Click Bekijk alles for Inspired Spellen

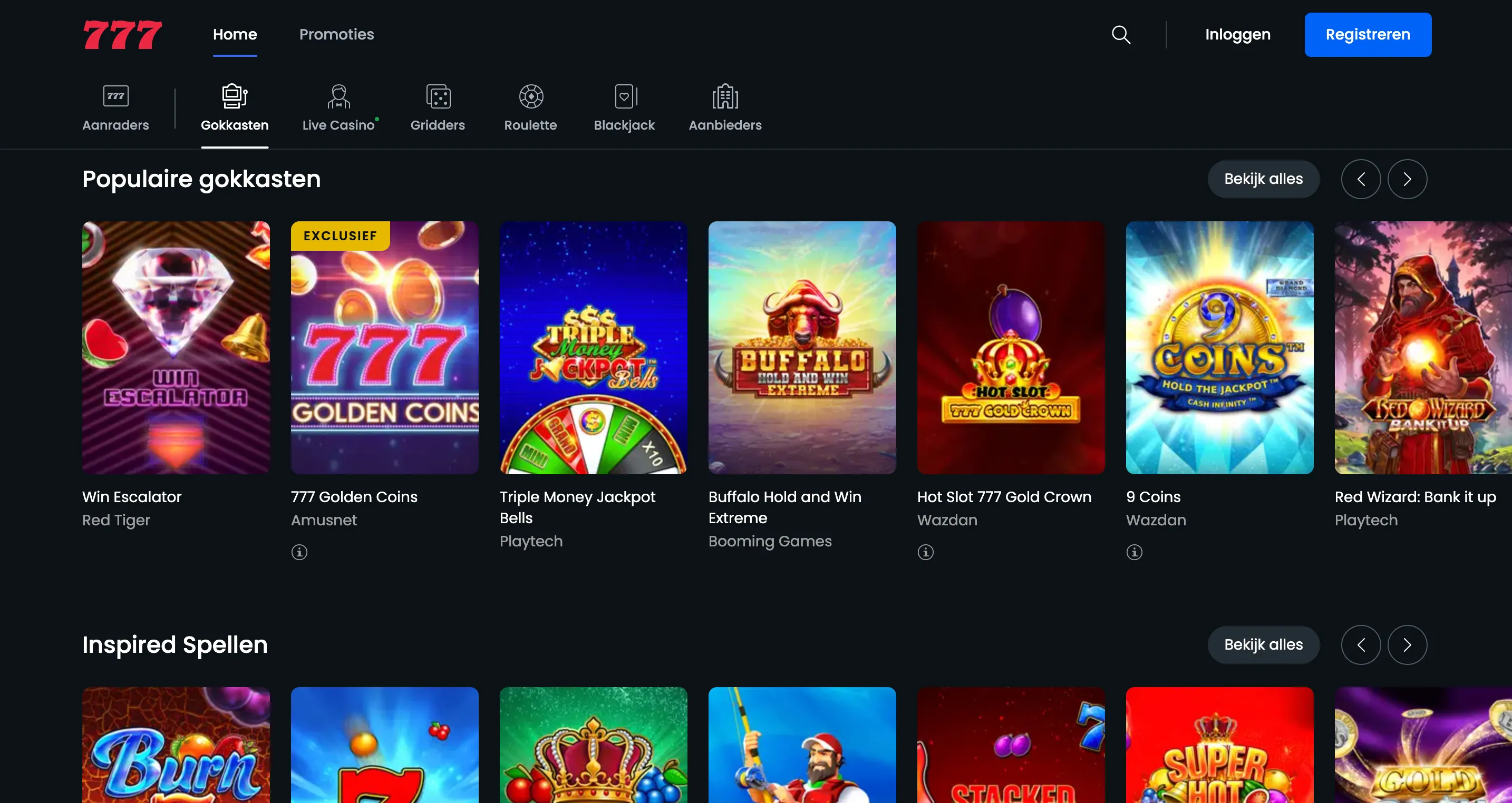point(1263,644)
